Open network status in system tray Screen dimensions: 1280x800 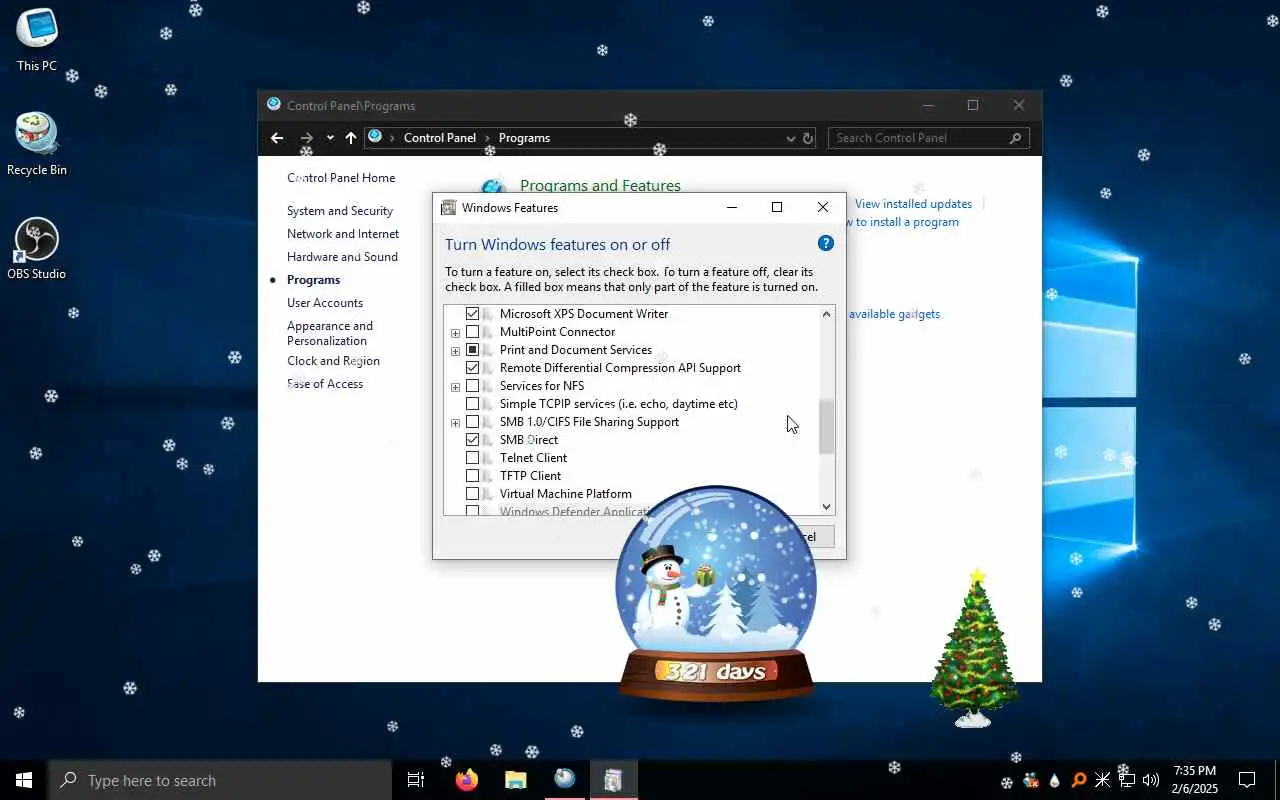coord(1127,780)
